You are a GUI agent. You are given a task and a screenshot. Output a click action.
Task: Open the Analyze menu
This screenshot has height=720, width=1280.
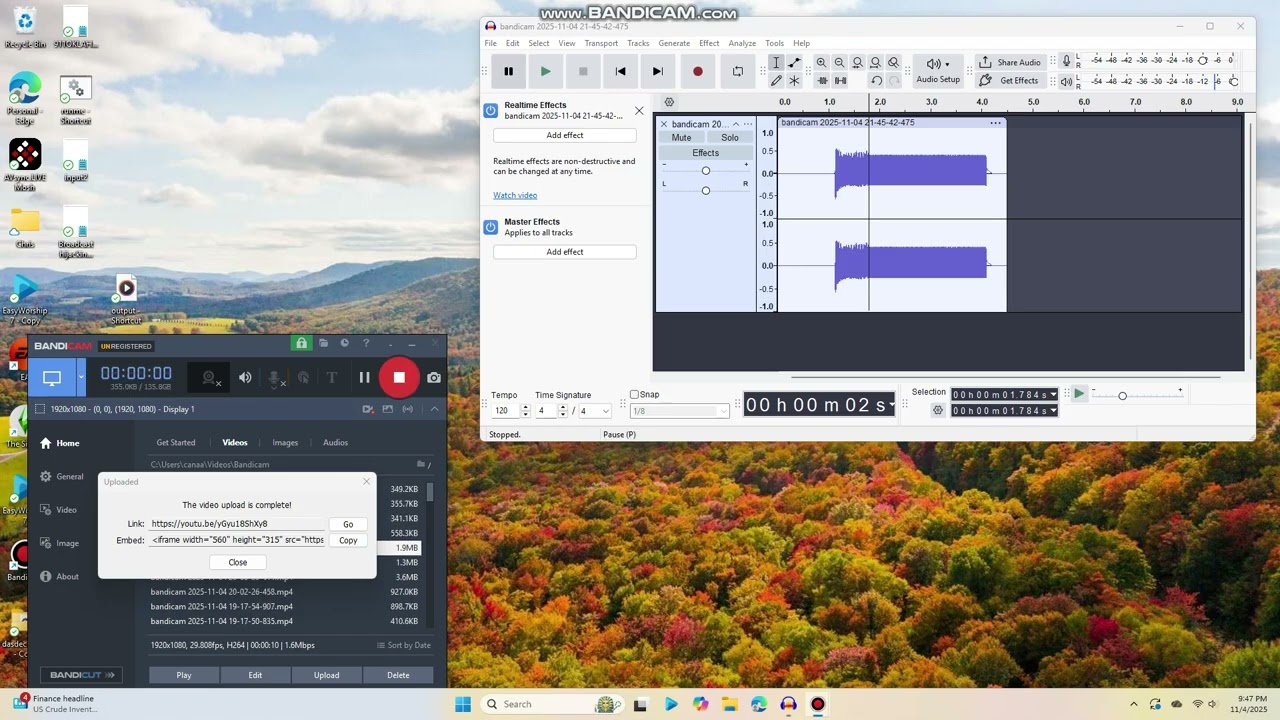pyautogui.click(x=742, y=43)
